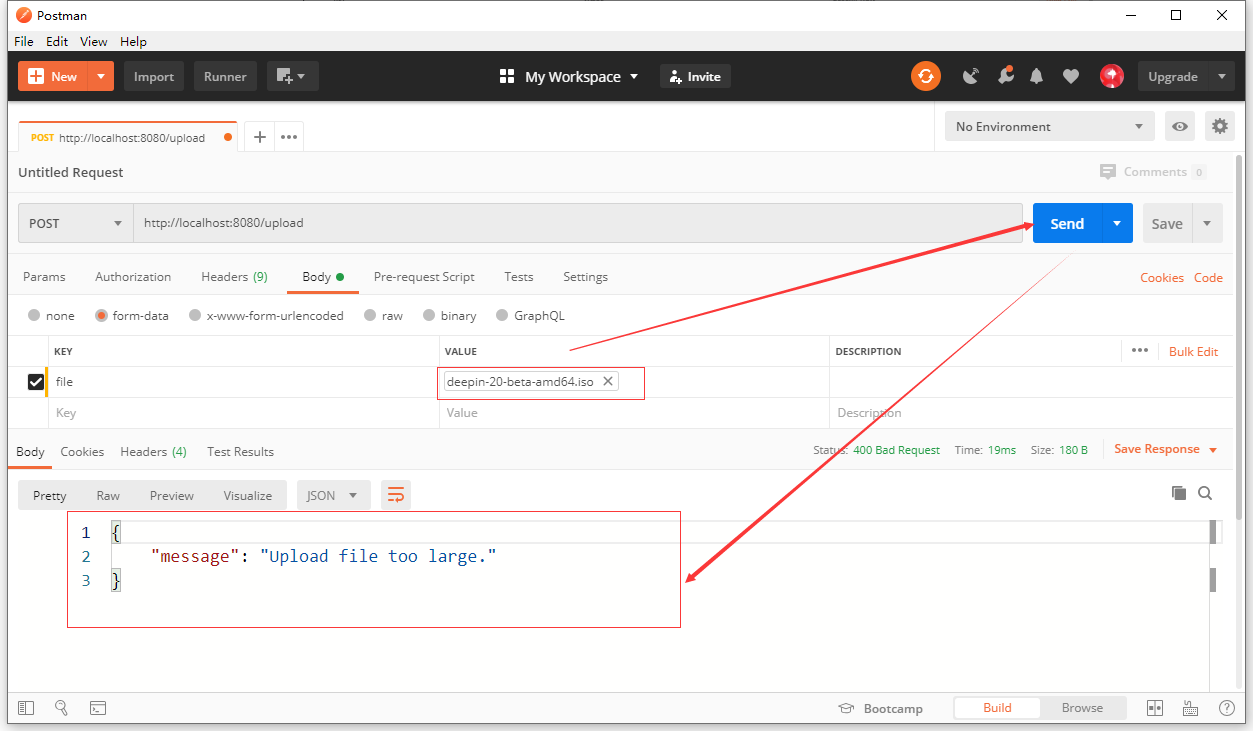Open the request Headers (9) tab
Screen dimensions: 1253x731
234,277
